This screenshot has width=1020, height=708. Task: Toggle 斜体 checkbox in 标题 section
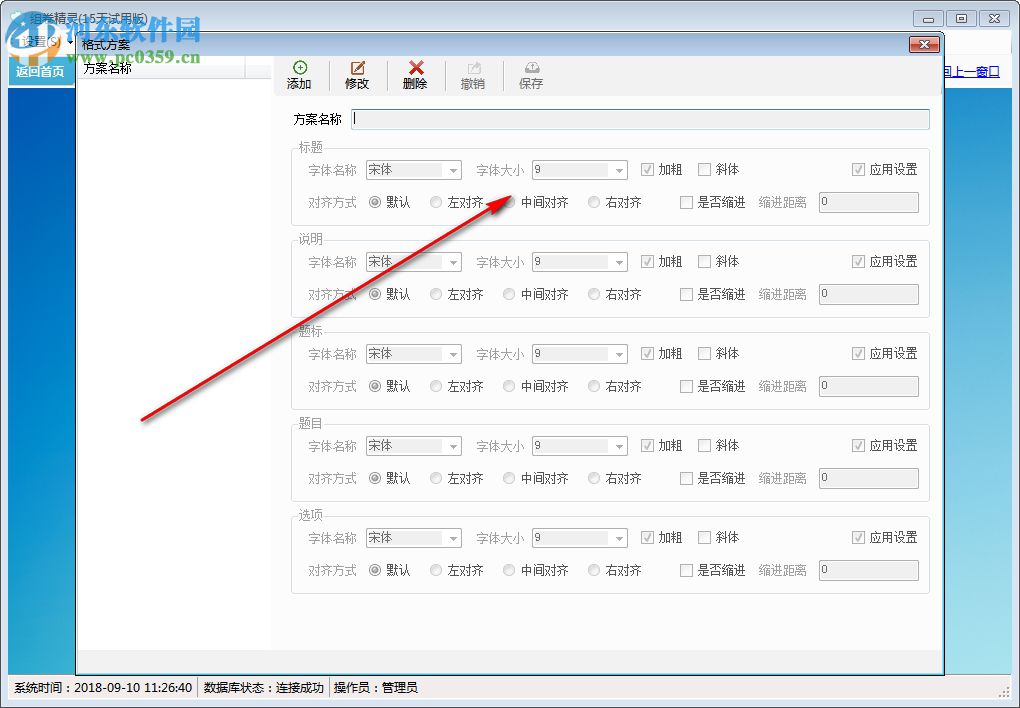tap(704, 170)
